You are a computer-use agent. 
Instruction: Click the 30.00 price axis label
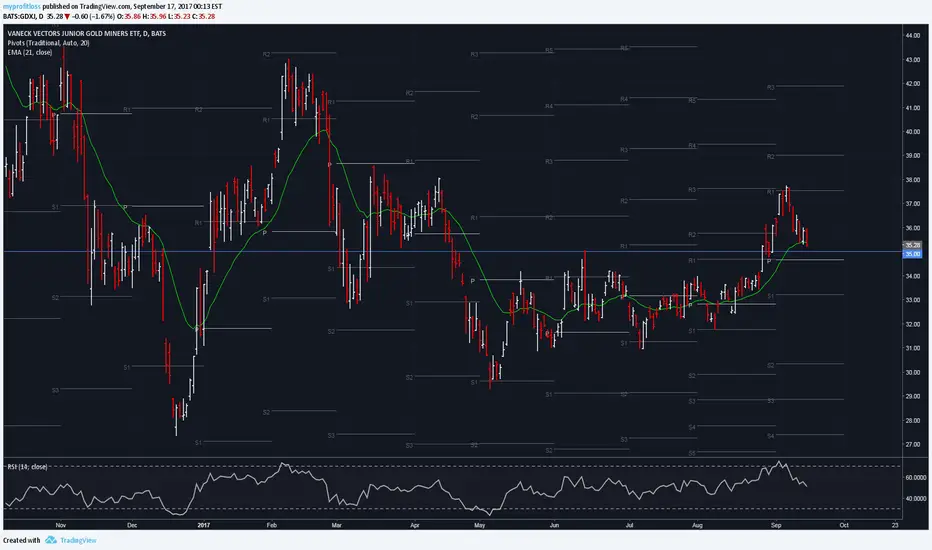912,372
